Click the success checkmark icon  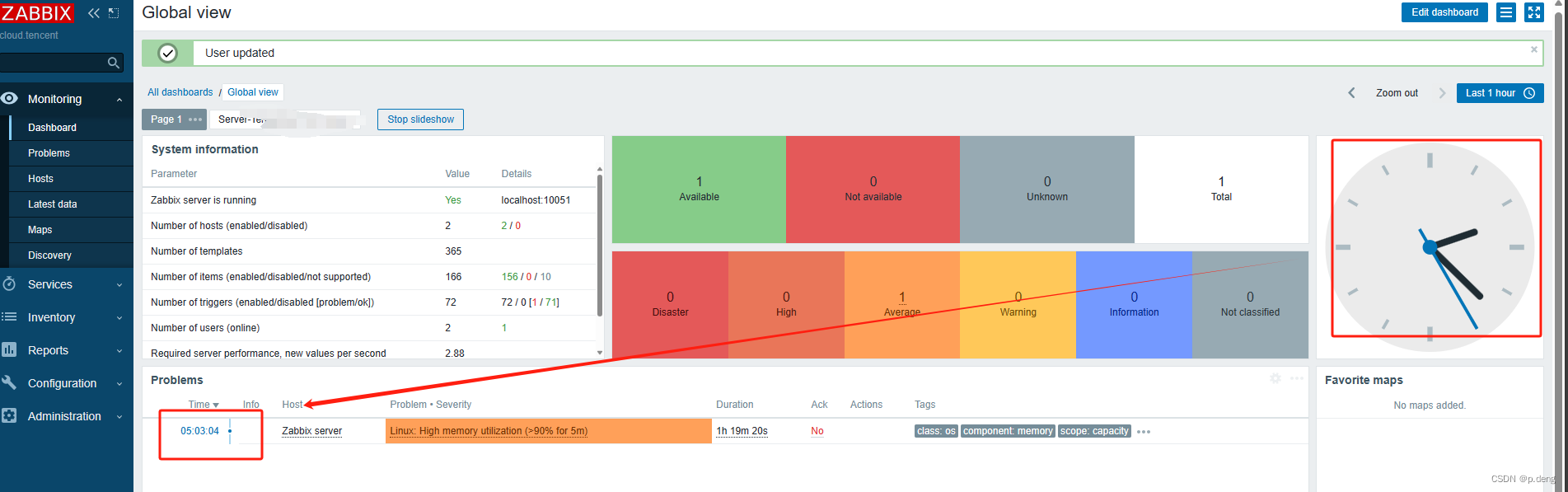pyautogui.click(x=167, y=53)
